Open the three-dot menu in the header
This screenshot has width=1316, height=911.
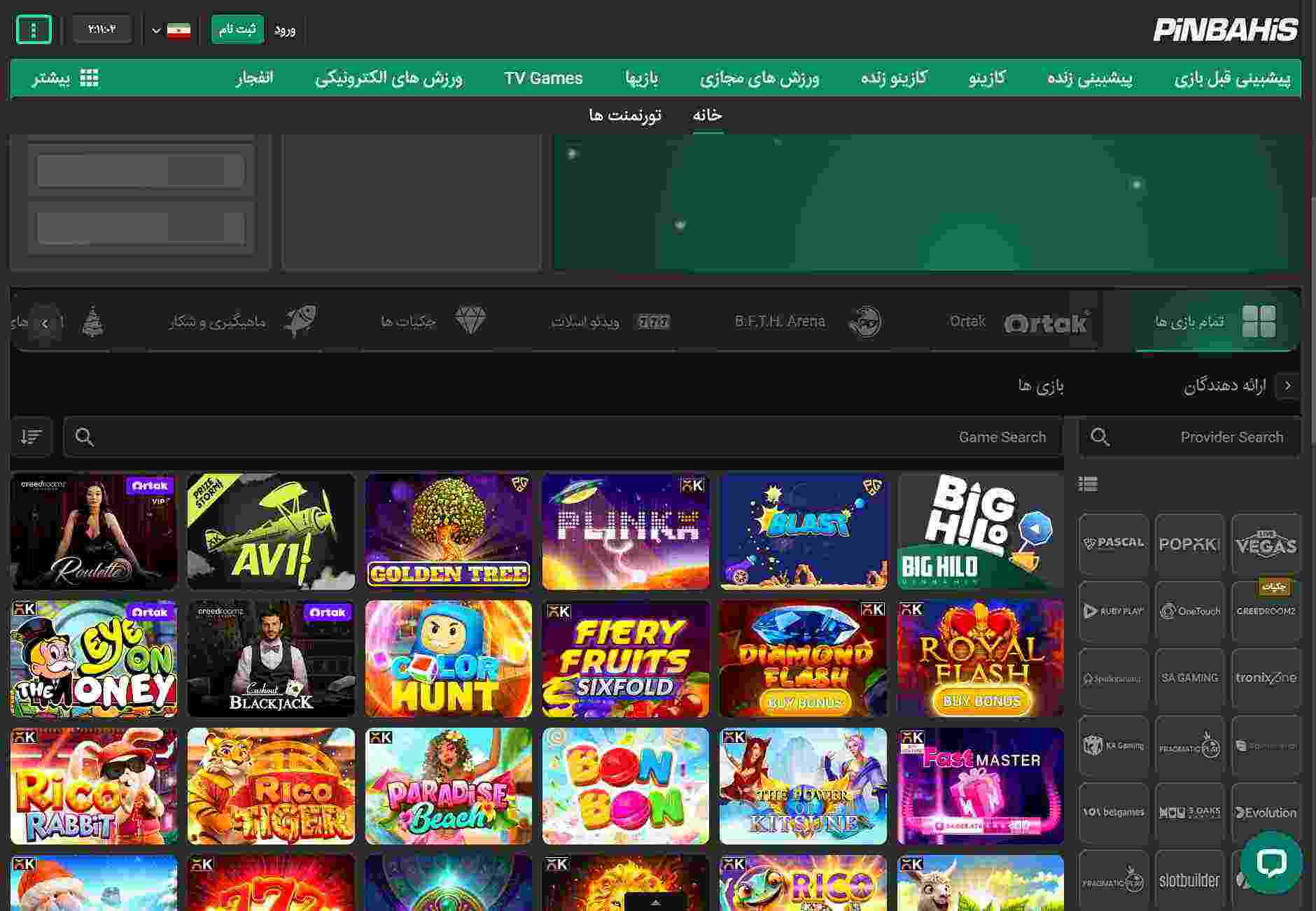coord(33,29)
